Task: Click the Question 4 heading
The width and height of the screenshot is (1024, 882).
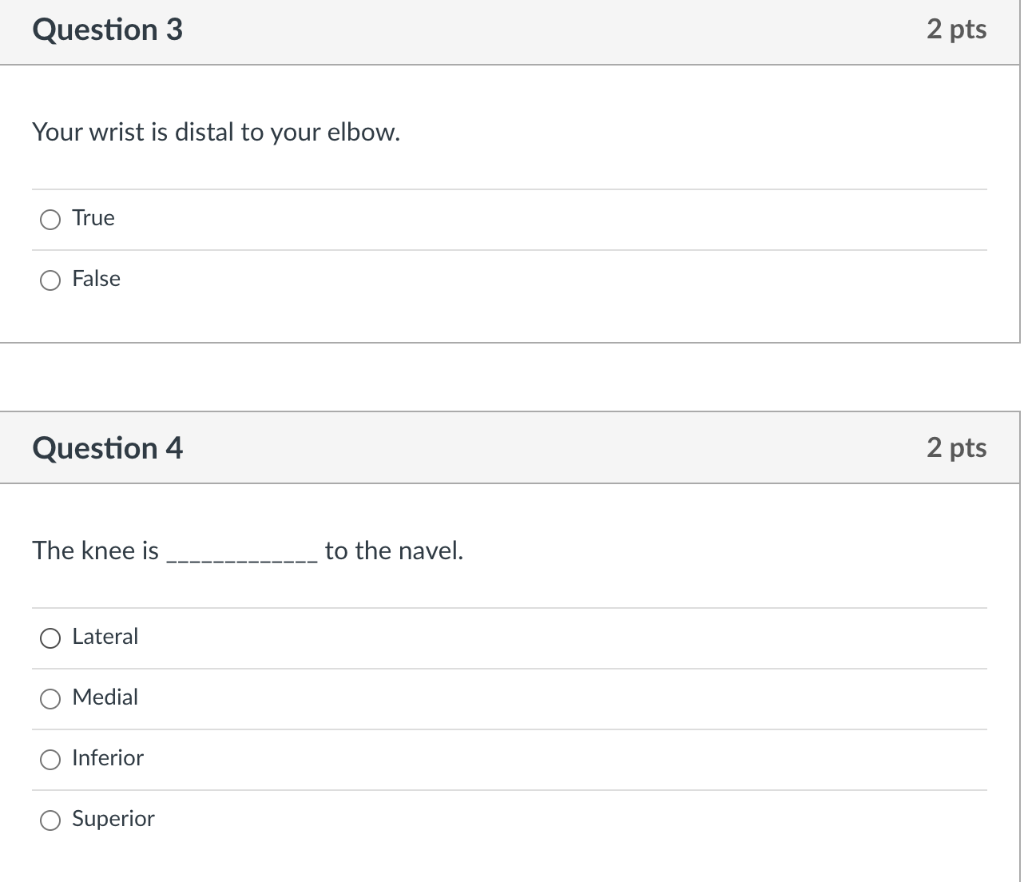Action: (108, 448)
